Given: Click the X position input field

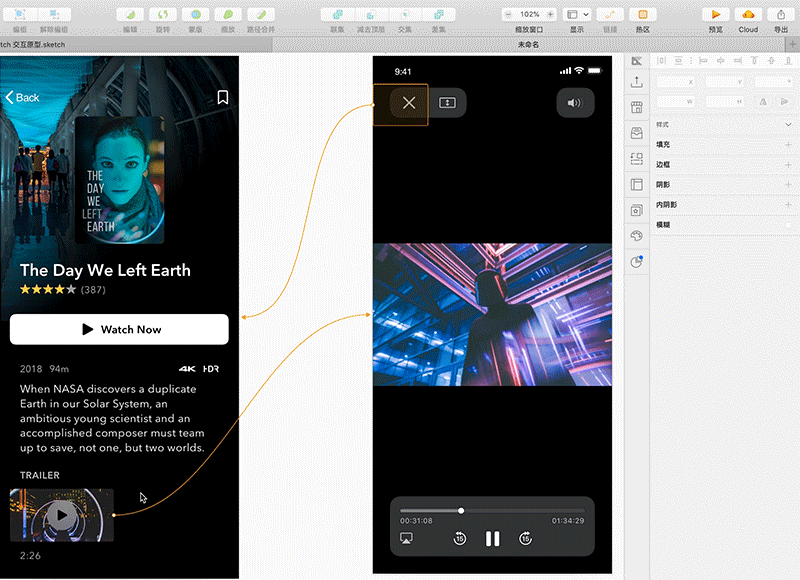Looking at the screenshot, I should (x=676, y=82).
